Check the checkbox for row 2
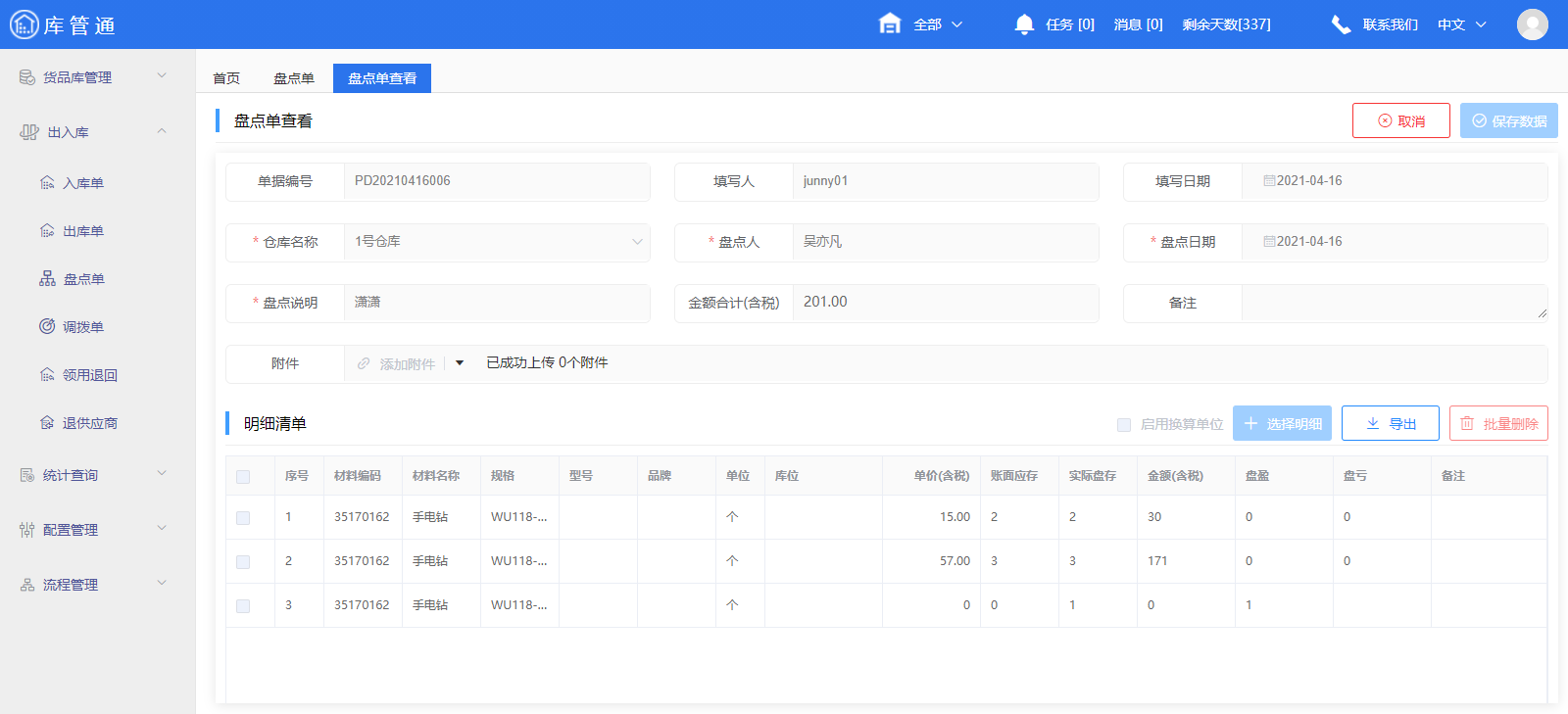Screen dimensions: 1568x714 243,562
